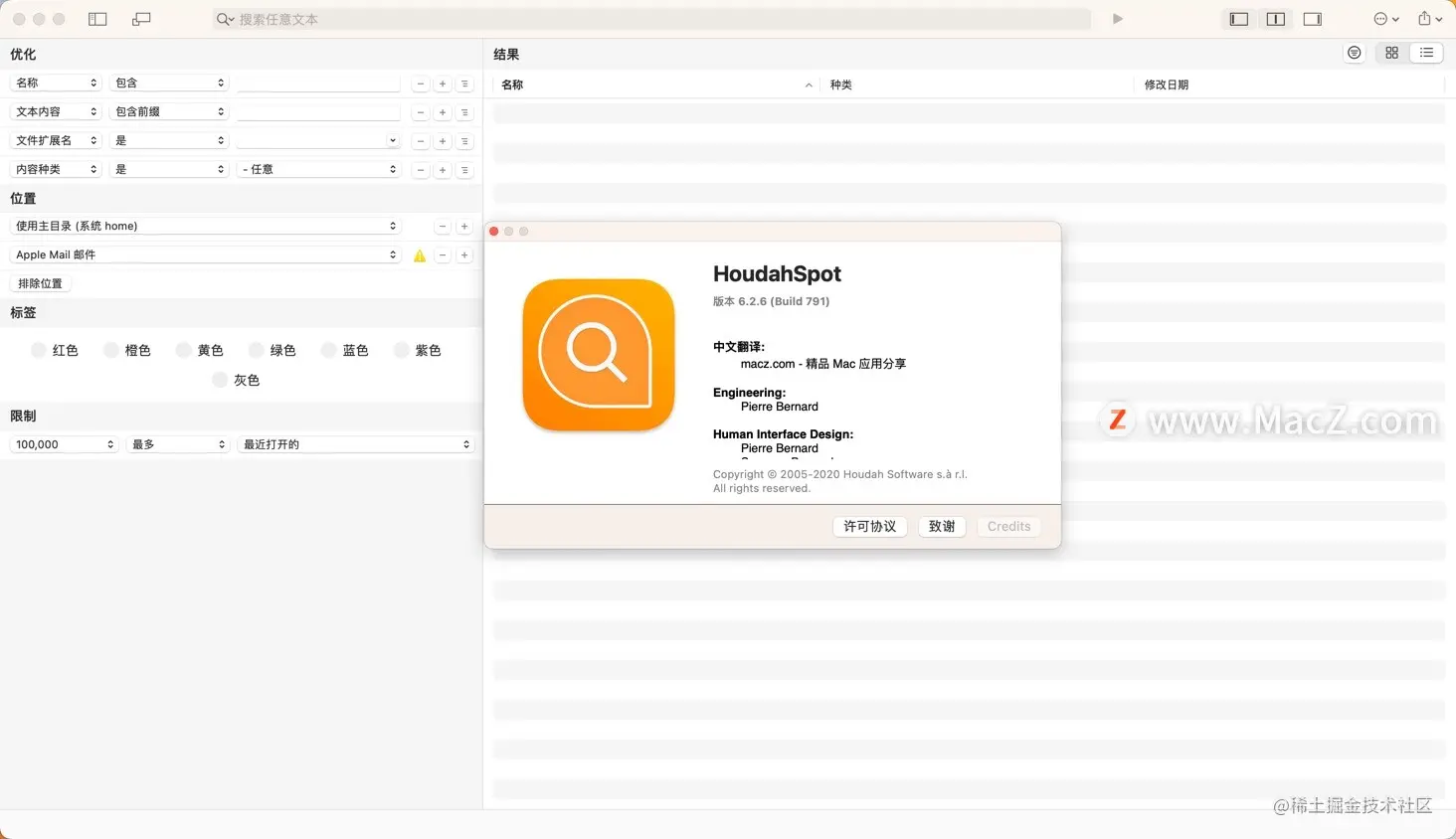Remove the 内容种类 criteria row

tap(421, 170)
